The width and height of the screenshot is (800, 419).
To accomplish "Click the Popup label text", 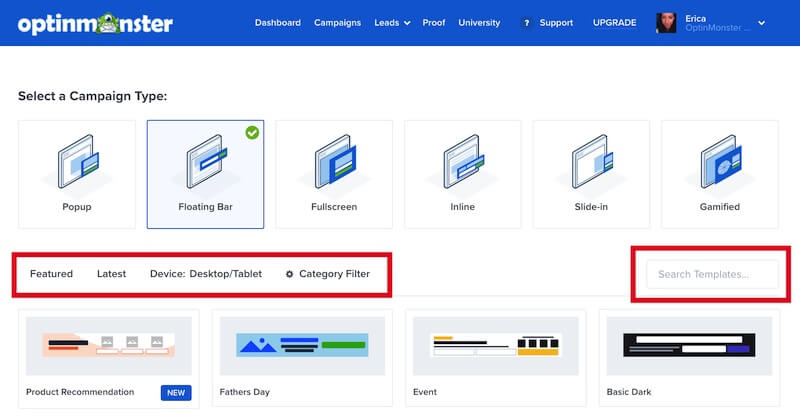I will (77, 207).
